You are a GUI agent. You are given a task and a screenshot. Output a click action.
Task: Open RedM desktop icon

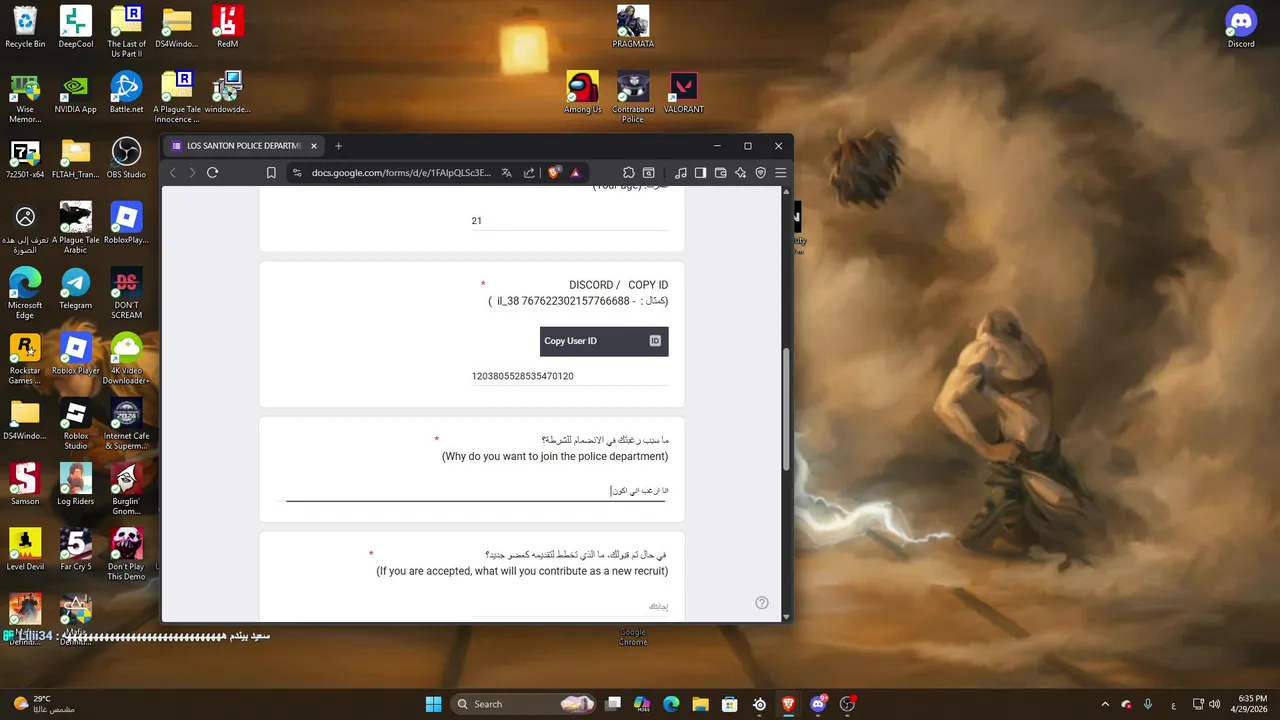[x=227, y=27]
